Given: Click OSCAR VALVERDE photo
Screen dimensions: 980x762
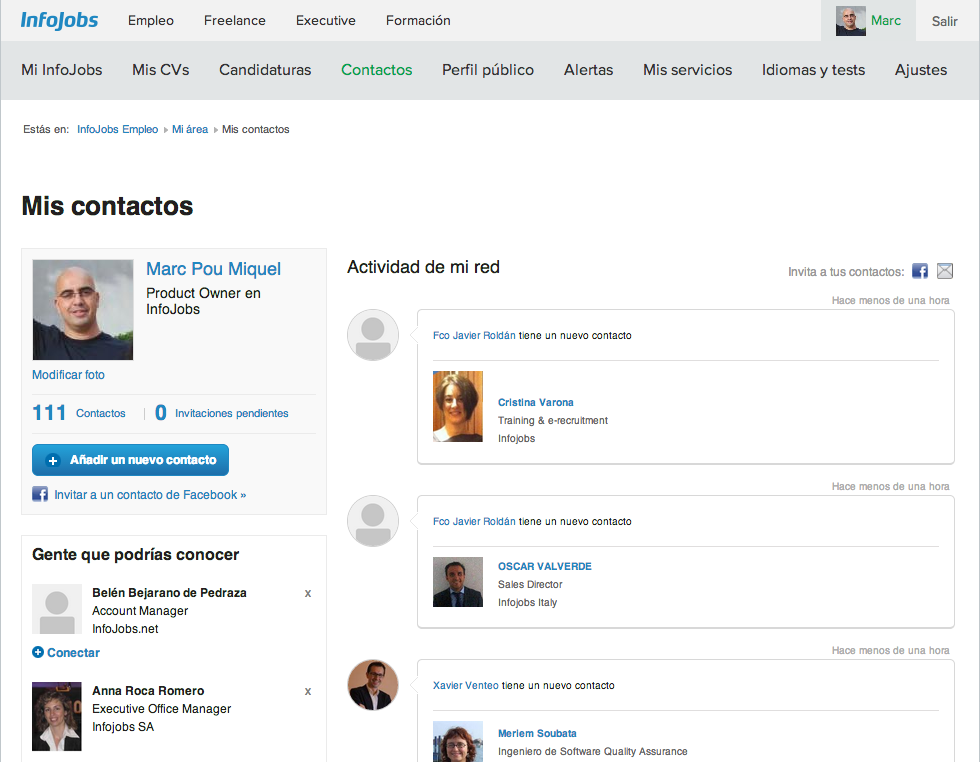Looking at the screenshot, I should [458, 582].
